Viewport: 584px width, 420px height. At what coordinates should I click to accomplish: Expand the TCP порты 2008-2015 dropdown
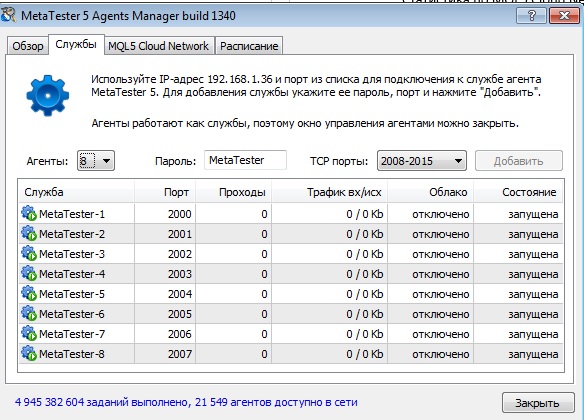coord(422,161)
